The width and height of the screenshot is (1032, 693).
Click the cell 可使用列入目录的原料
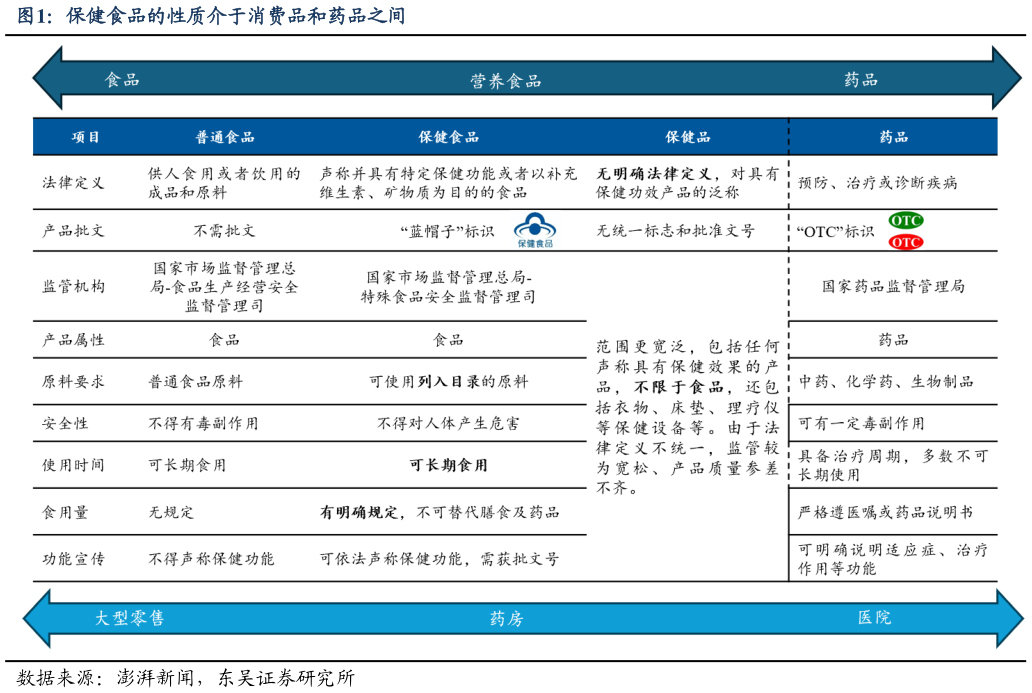[x=448, y=381]
